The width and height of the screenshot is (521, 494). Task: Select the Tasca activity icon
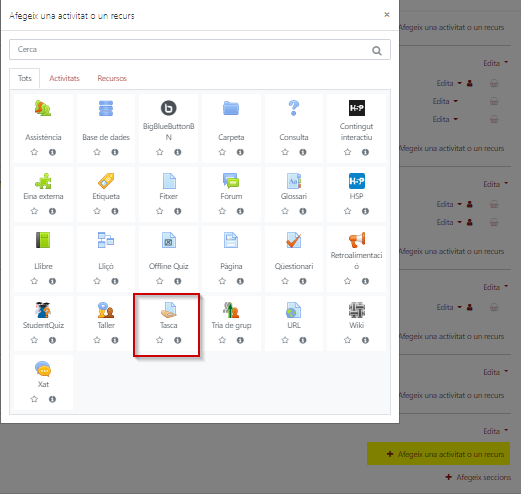tap(168, 310)
